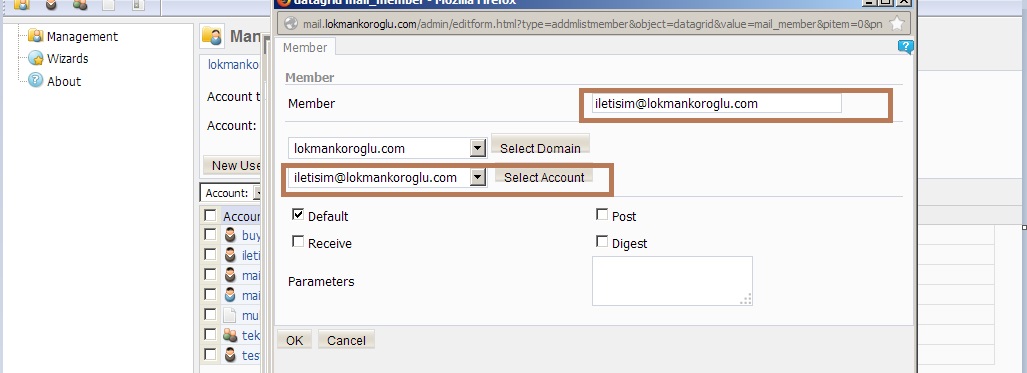
Task: Check the box for the 'ileti' account row
Action: tap(210, 254)
